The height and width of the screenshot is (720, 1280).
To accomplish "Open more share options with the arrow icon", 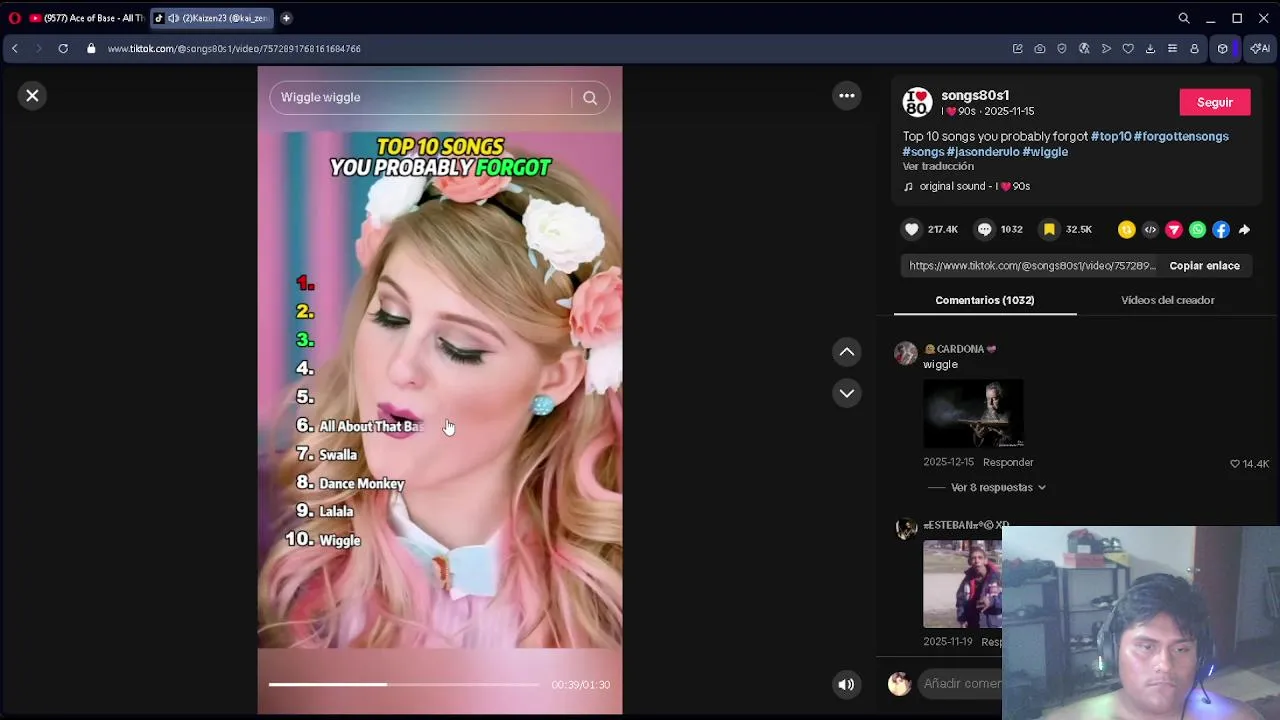I will click(x=1244, y=230).
